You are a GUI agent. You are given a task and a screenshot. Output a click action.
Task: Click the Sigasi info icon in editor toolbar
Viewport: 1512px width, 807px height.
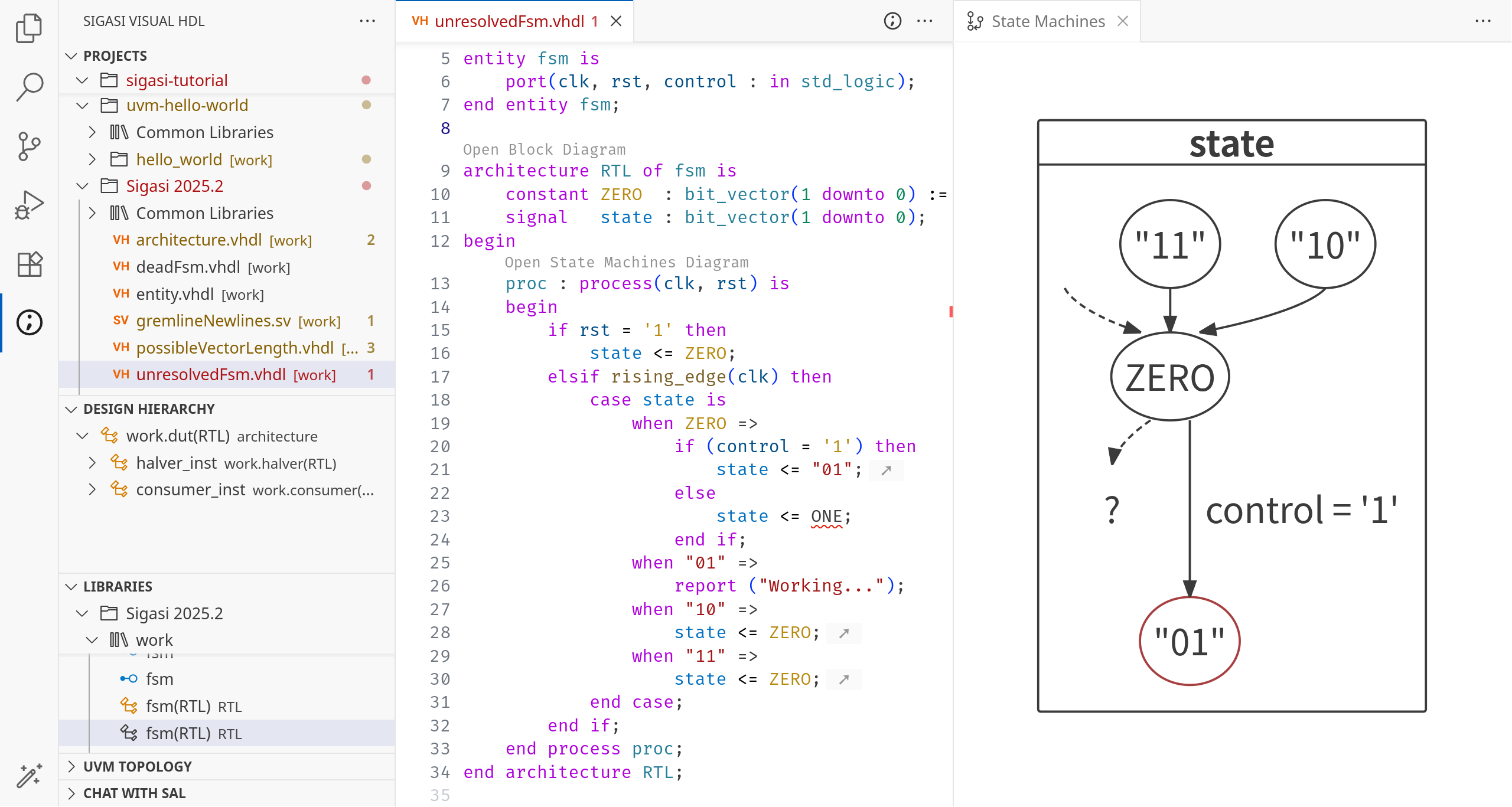click(x=892, y=21)
